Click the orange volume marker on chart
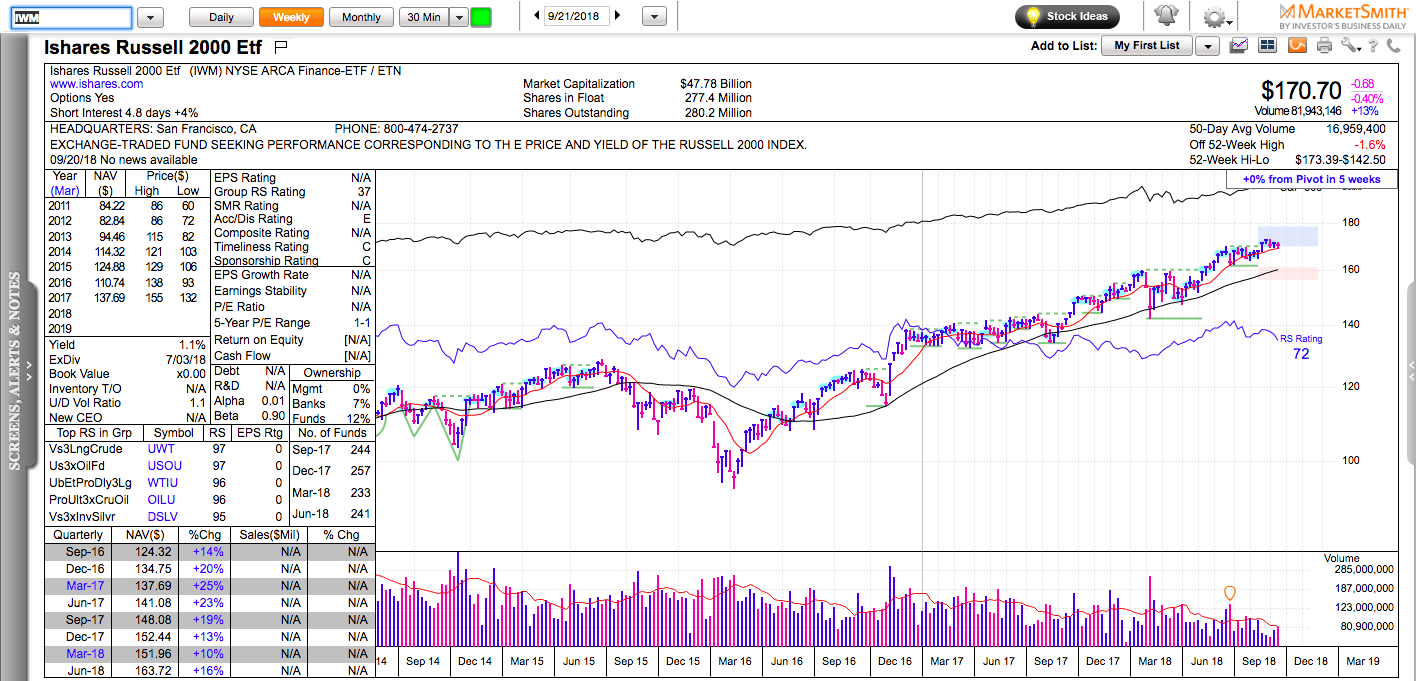 tap(1229, 593)
